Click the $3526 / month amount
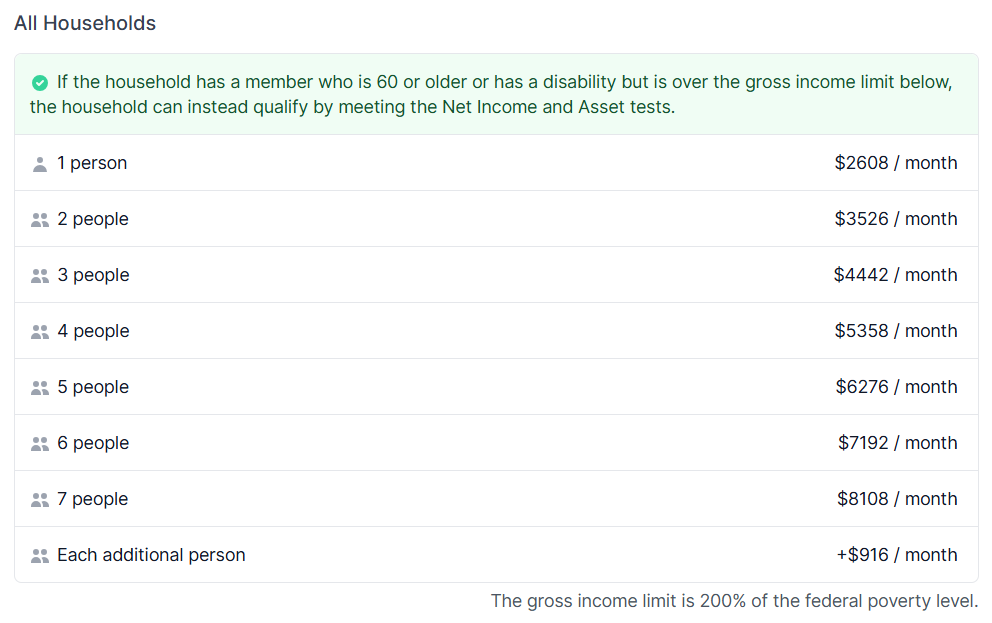992x623 pixels. pyautogui.click(x=895, y=219)
